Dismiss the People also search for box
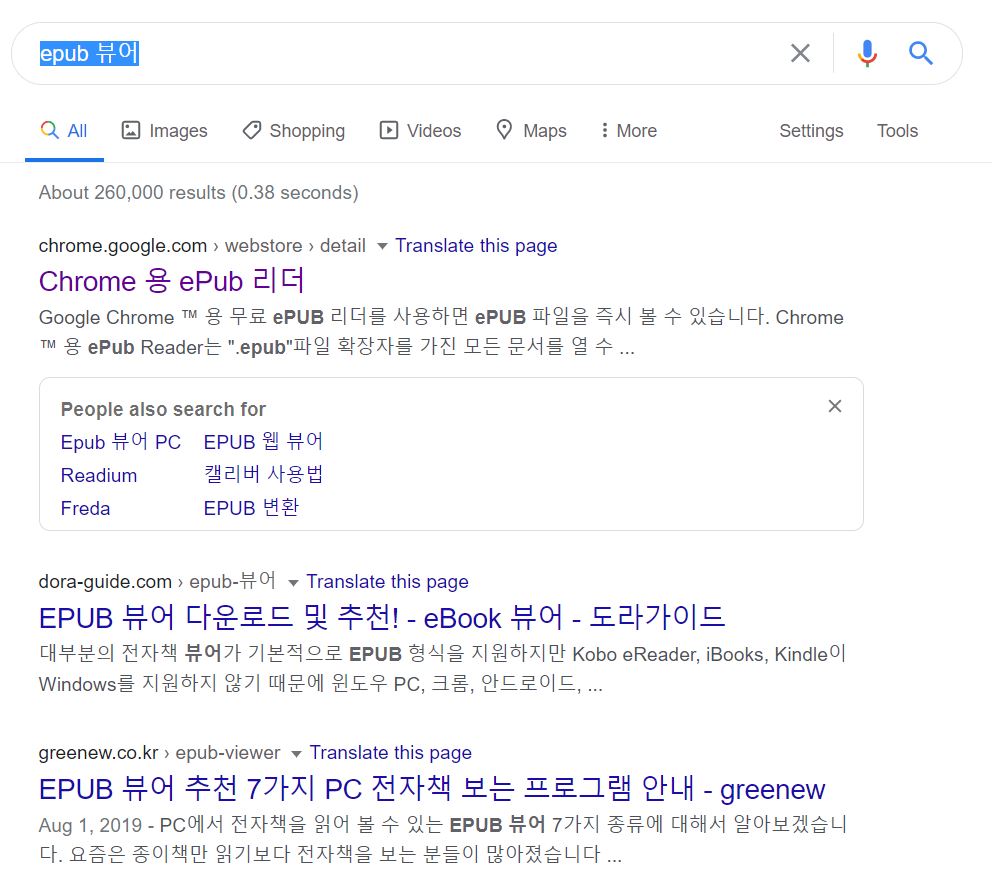Viewport: 992px width, 874px height. point(835,406)
